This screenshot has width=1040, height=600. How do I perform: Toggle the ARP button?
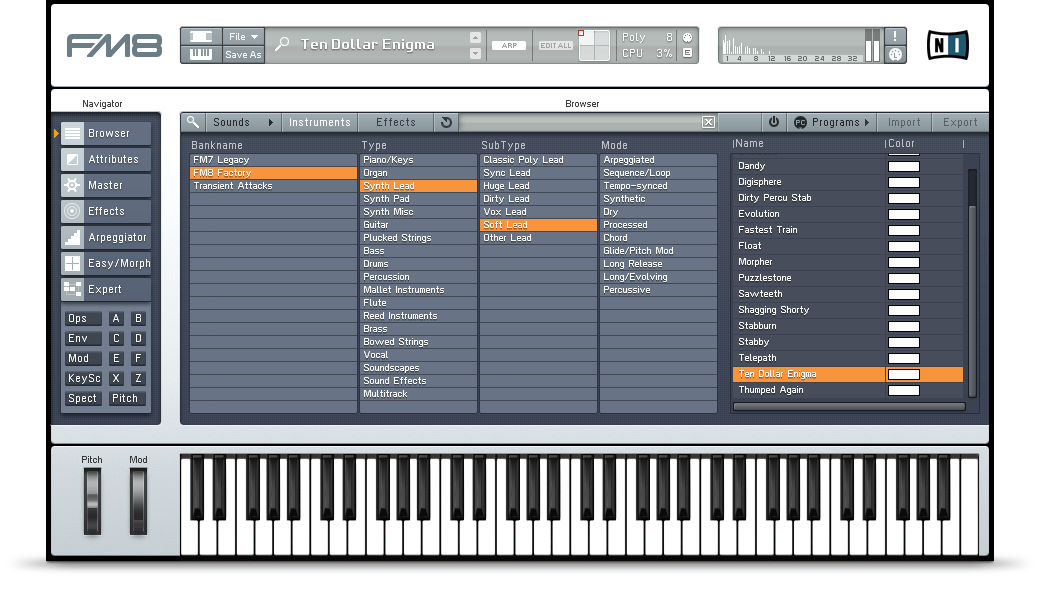(x=509, y=46)
